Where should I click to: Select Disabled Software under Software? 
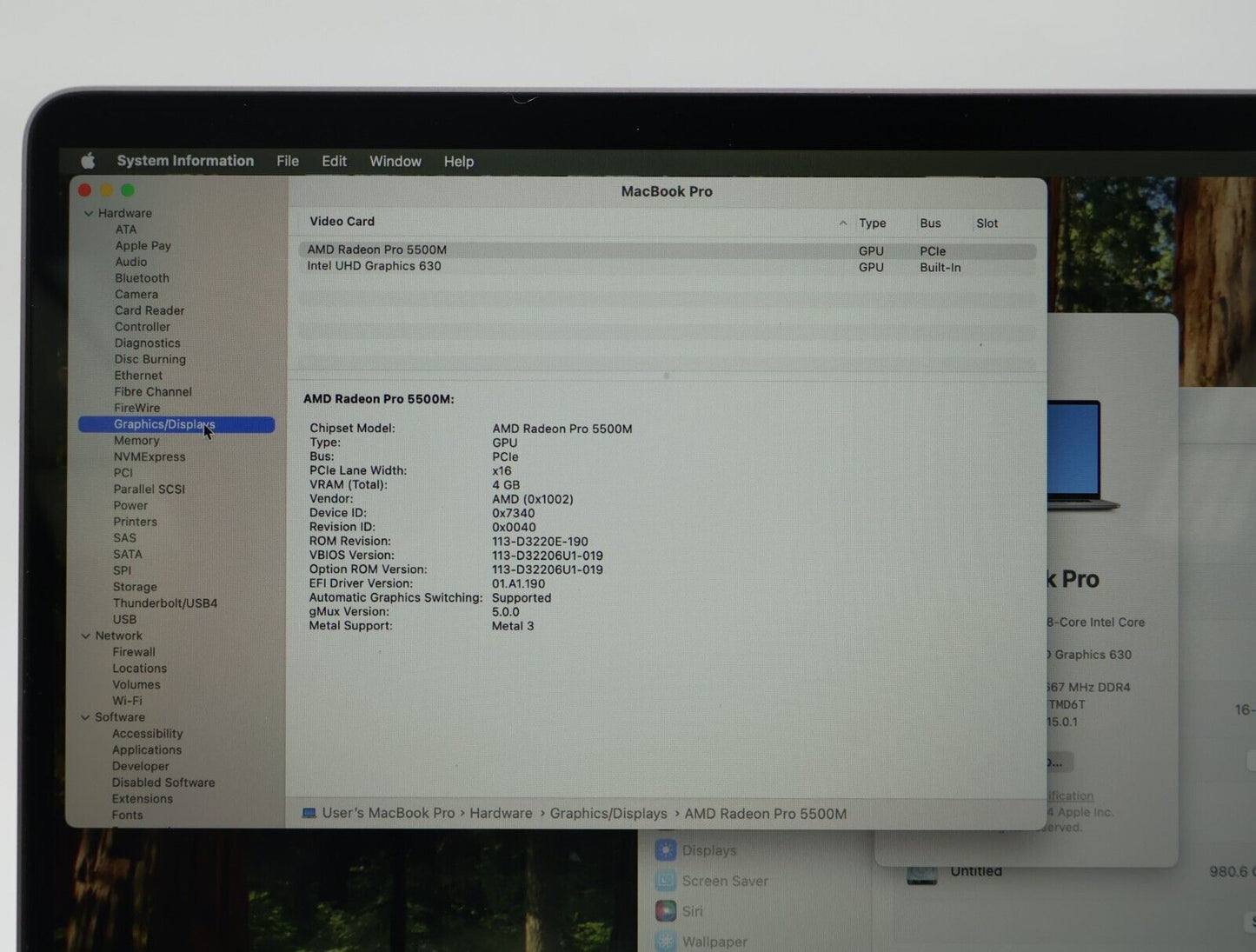click(x=163, y=782)
